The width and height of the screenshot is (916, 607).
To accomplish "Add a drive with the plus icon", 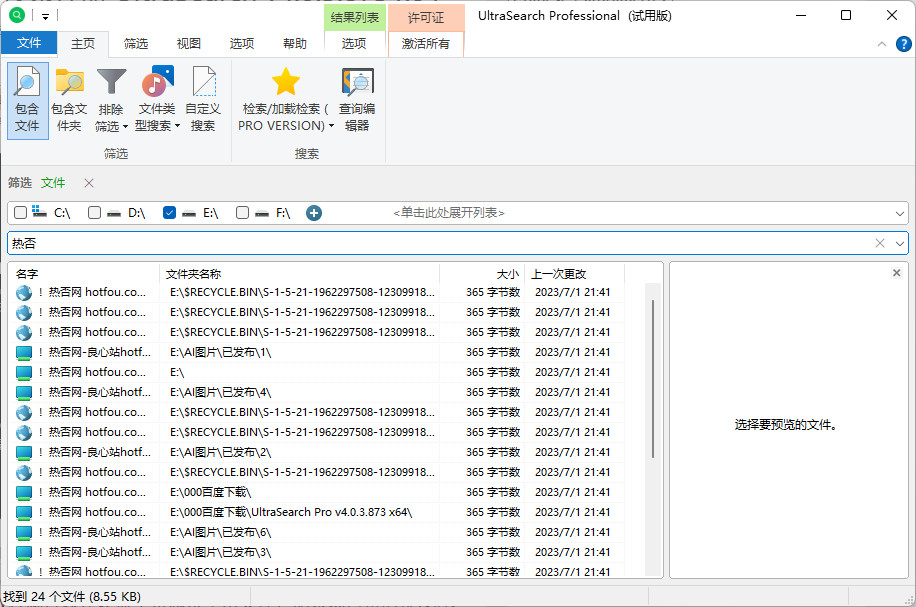I will pos(314,213).
